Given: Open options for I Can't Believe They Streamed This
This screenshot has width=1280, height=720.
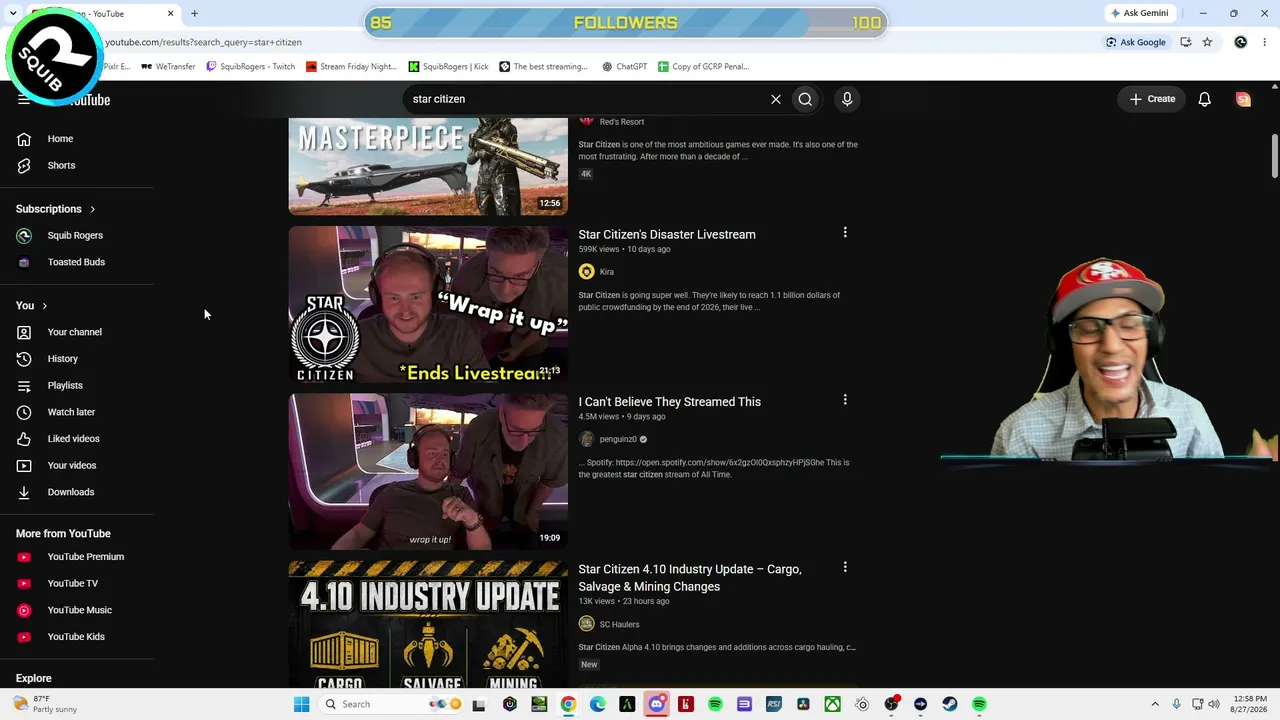Looking at the screenshot, I should click(x=845, y=400).
